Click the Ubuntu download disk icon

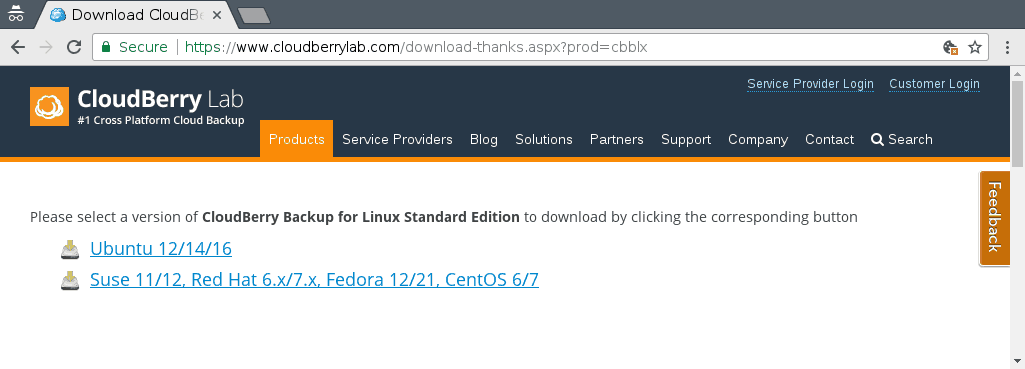70,249
